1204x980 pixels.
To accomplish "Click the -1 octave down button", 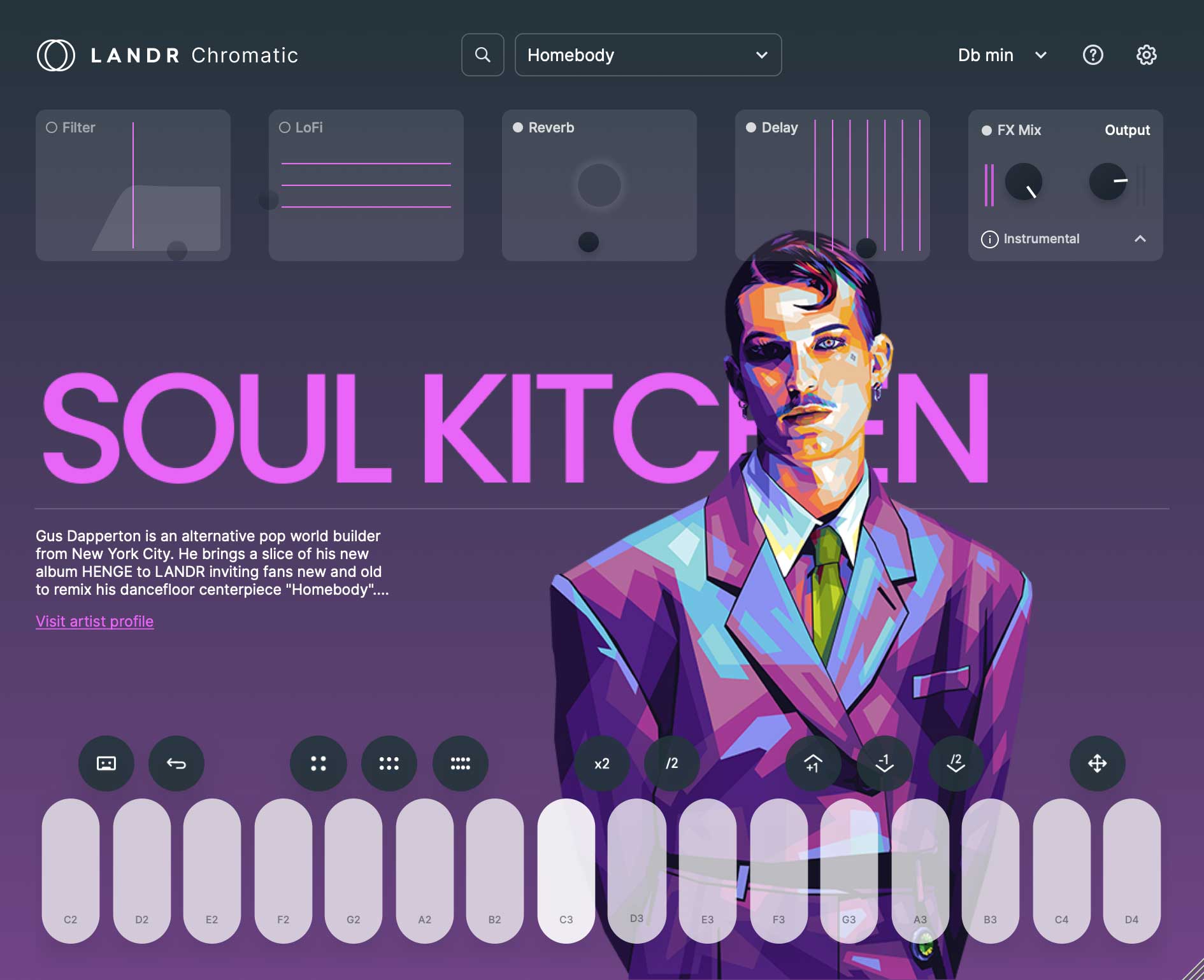I will [x=885, y=763].
